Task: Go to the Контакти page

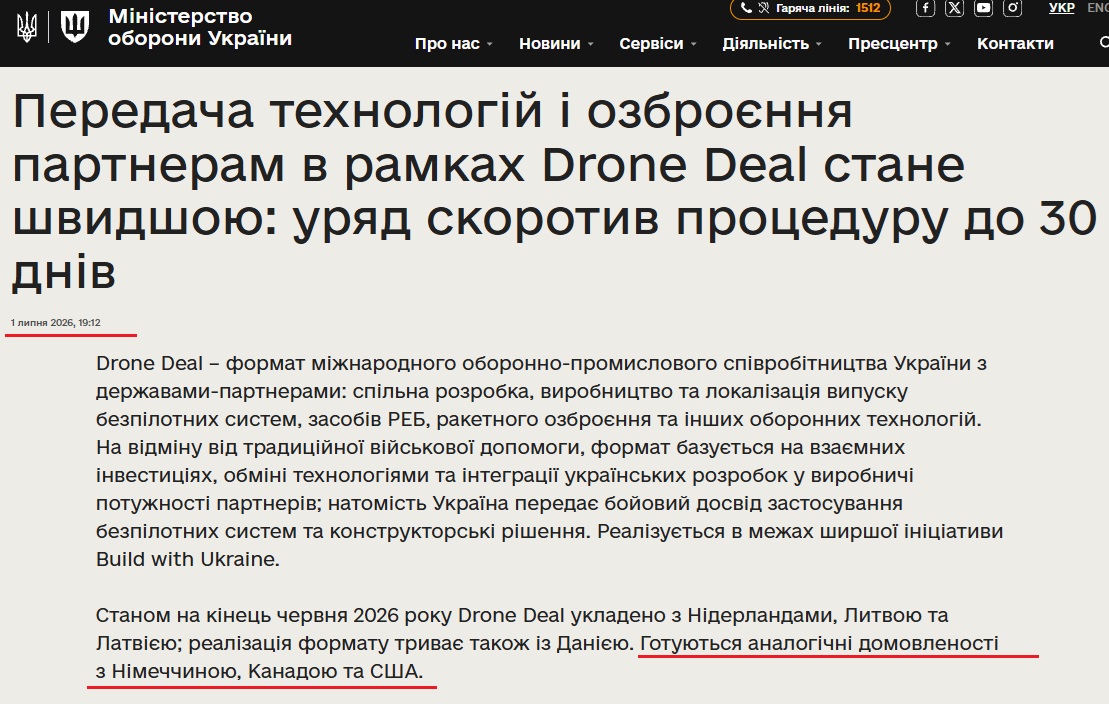Action: pos(1015,43)
